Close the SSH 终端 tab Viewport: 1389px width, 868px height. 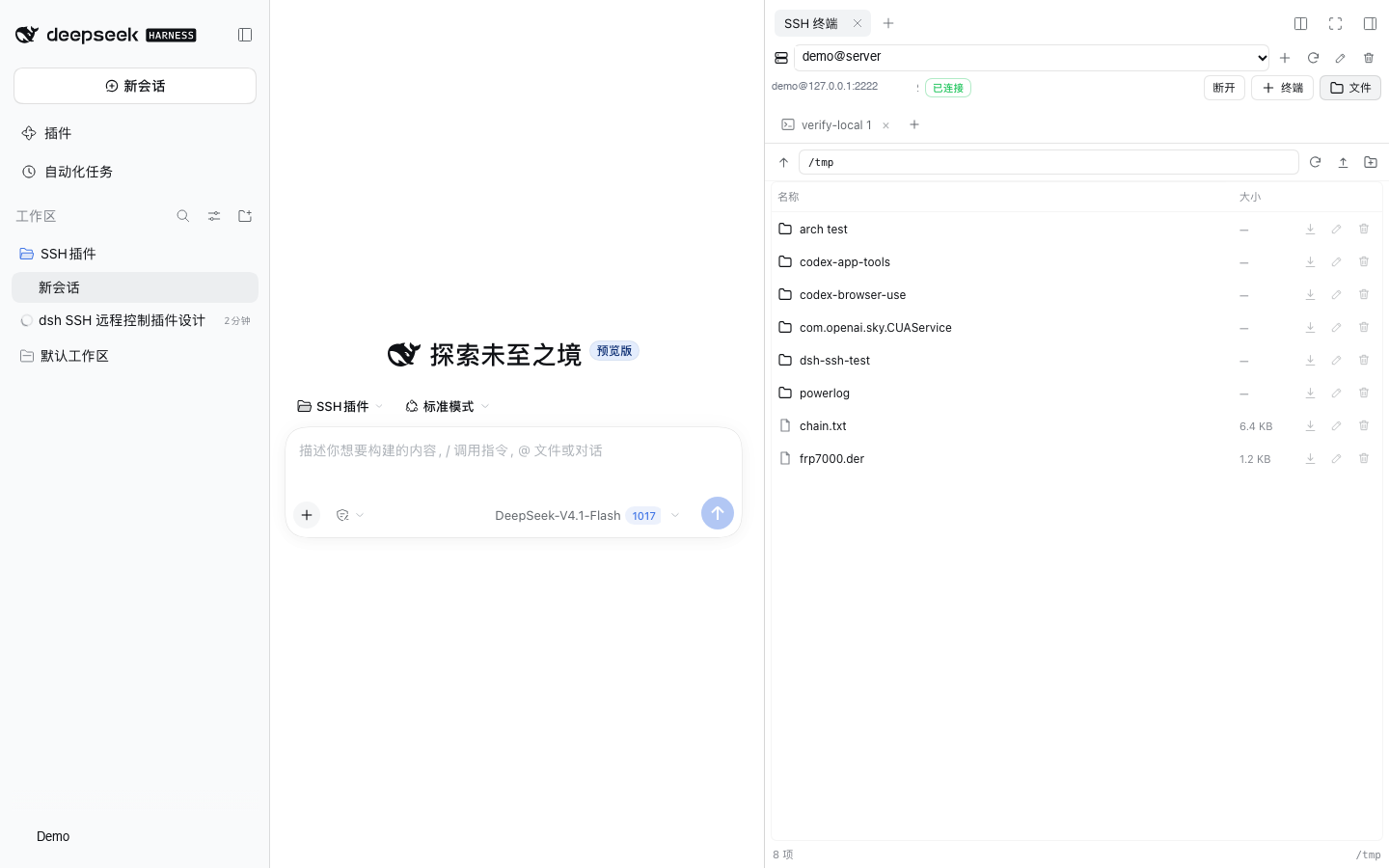click(x=857, y=23)
